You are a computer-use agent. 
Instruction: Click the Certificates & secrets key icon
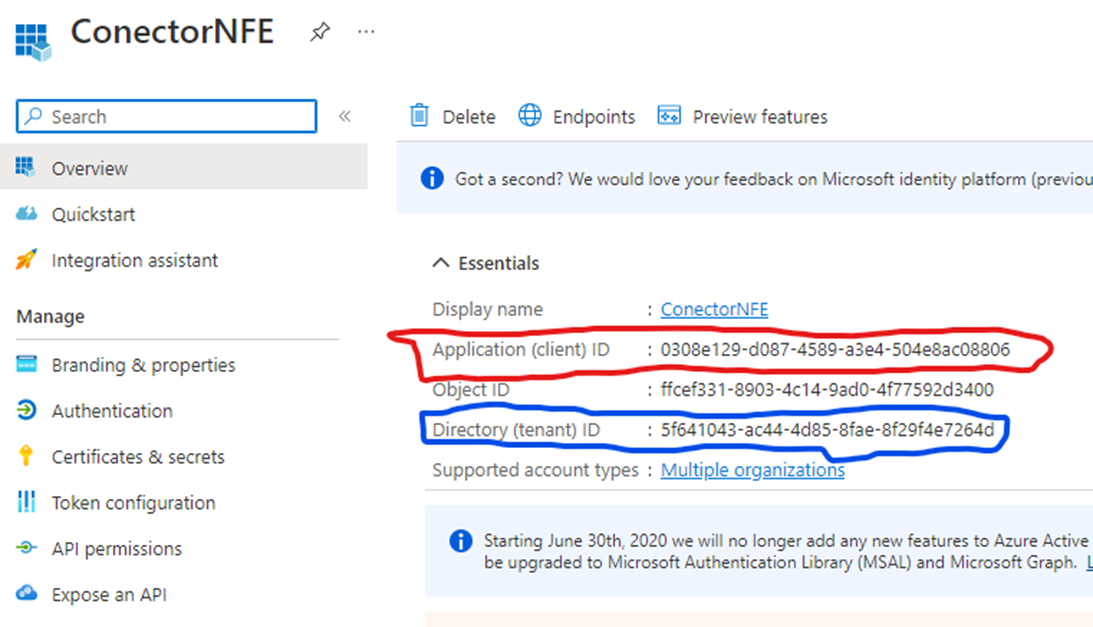coord(26,455)
